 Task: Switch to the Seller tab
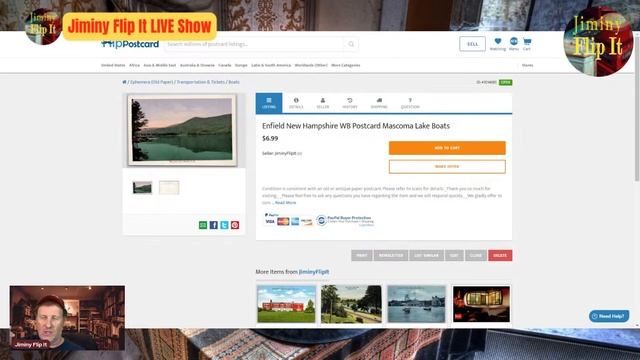tap(322, 103)
